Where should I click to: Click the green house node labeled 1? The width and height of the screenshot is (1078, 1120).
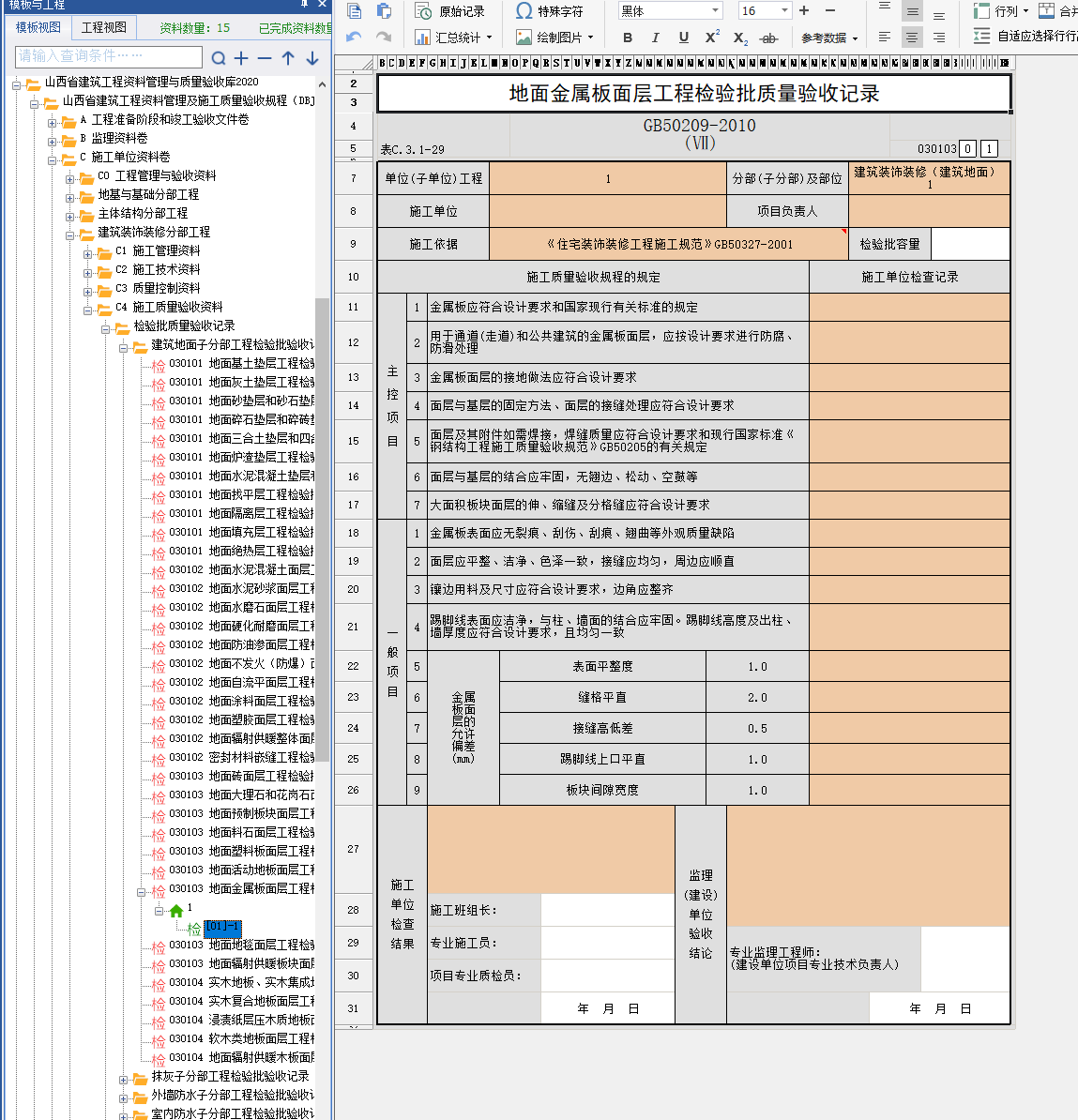click(175, 910)
